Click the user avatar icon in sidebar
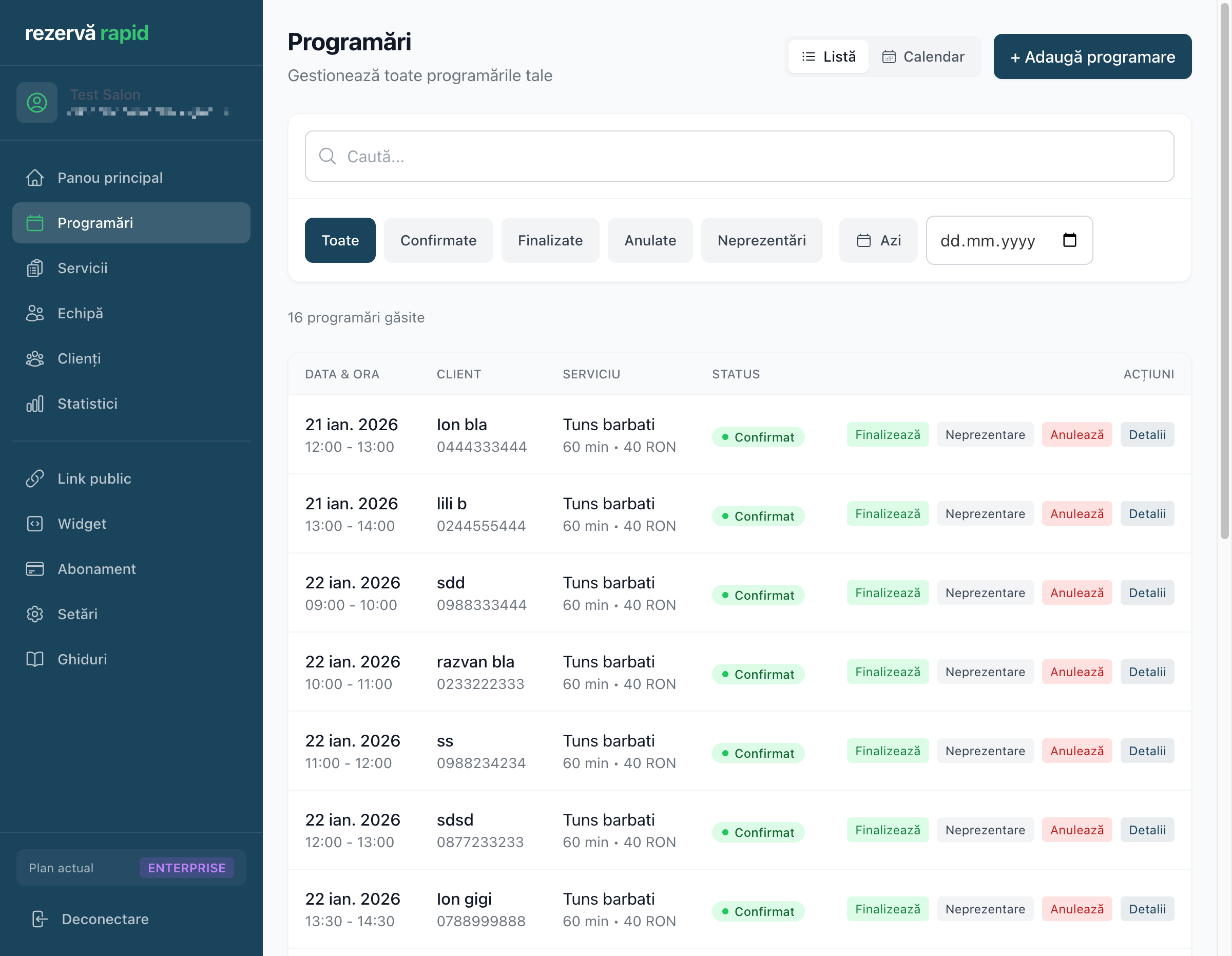 (x=36, y=103)
